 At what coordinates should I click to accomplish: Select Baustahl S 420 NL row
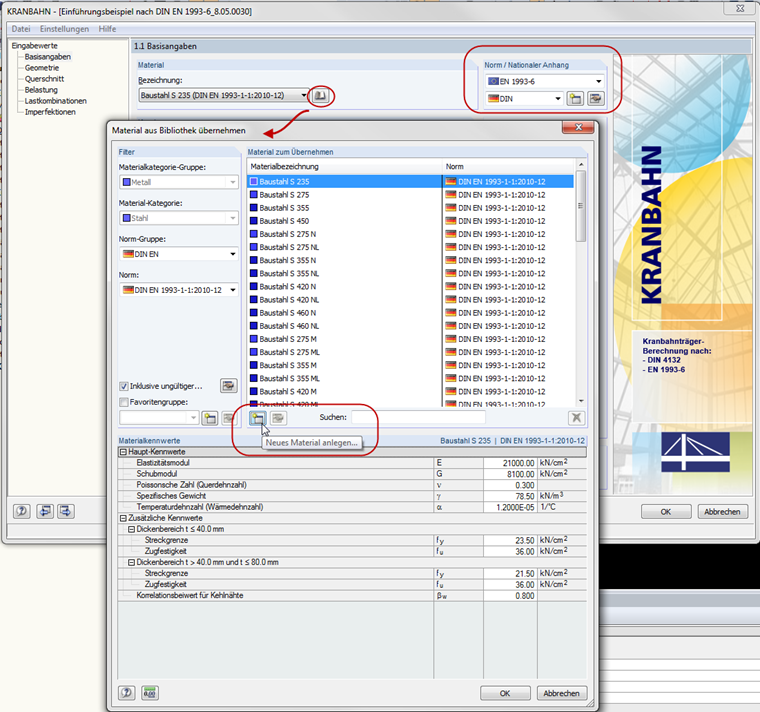[410, 300]
